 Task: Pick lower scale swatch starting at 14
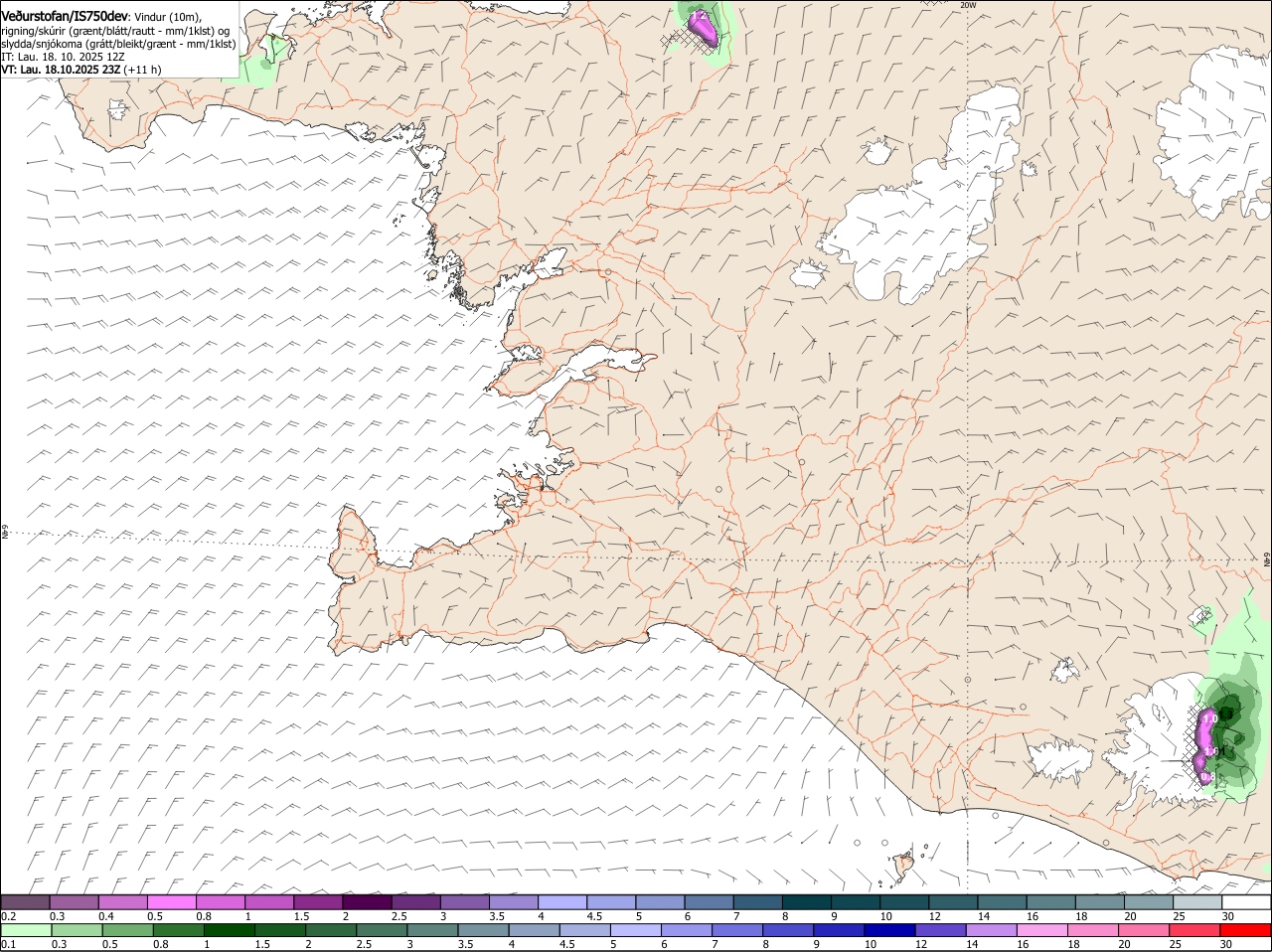[994, 930]
